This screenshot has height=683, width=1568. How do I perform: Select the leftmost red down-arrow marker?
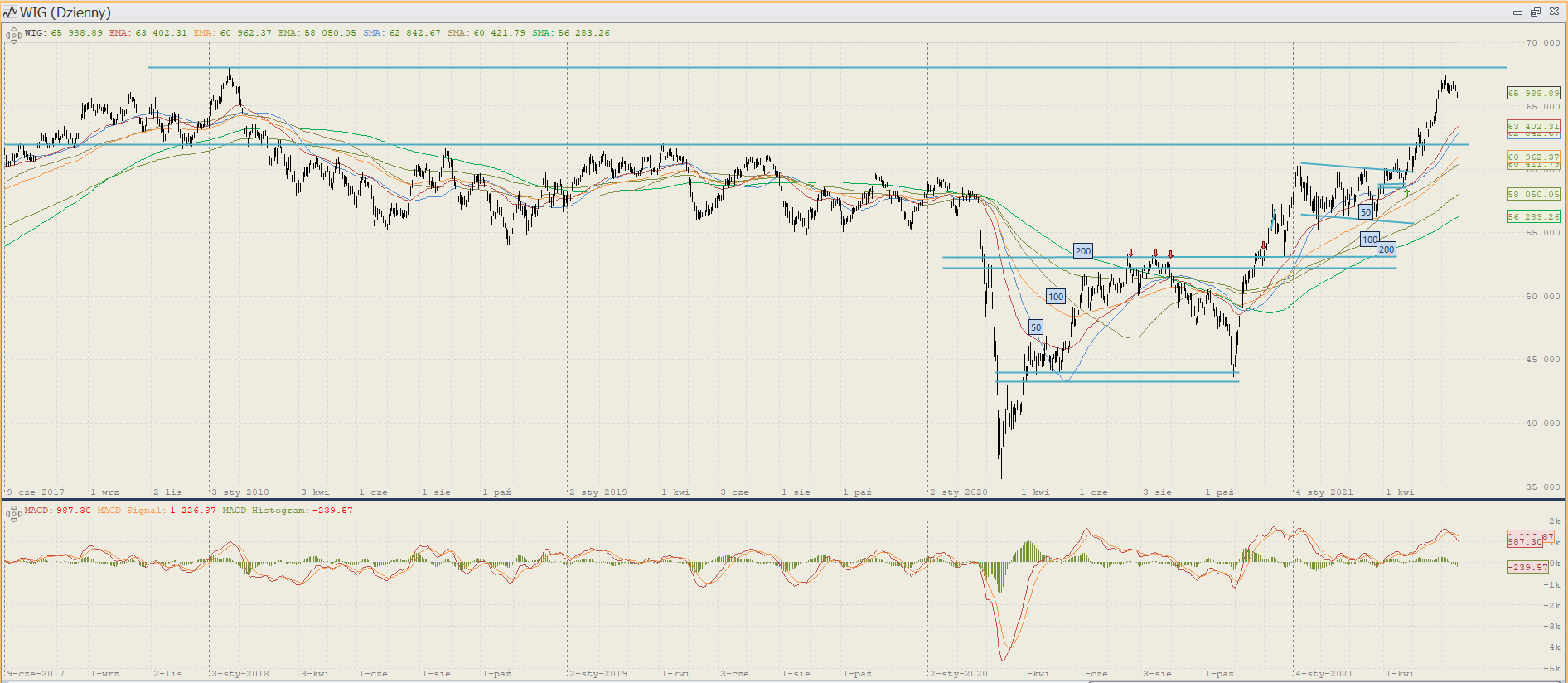tap(1130, 253)
